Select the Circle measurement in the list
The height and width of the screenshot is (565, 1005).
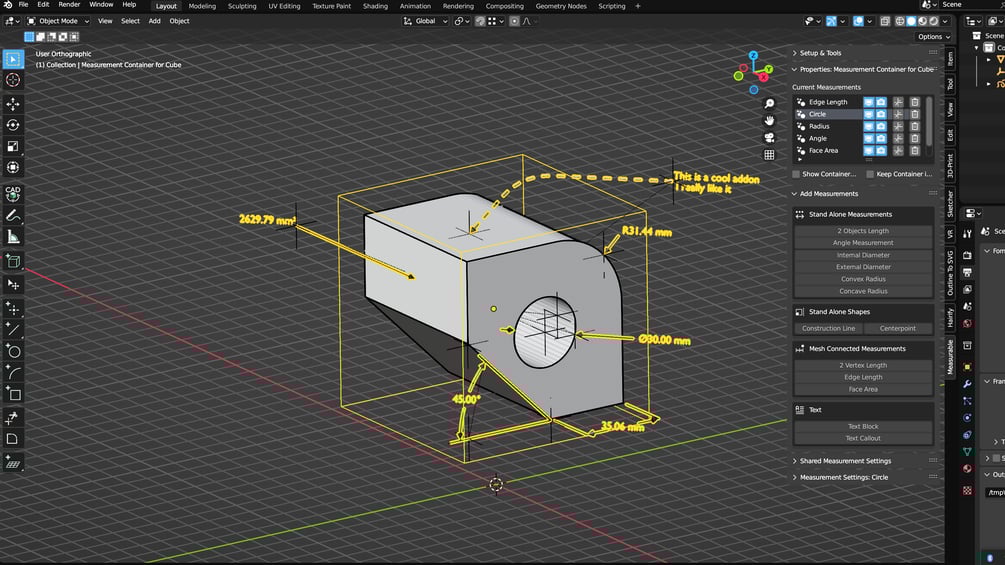tap(827, 114)
